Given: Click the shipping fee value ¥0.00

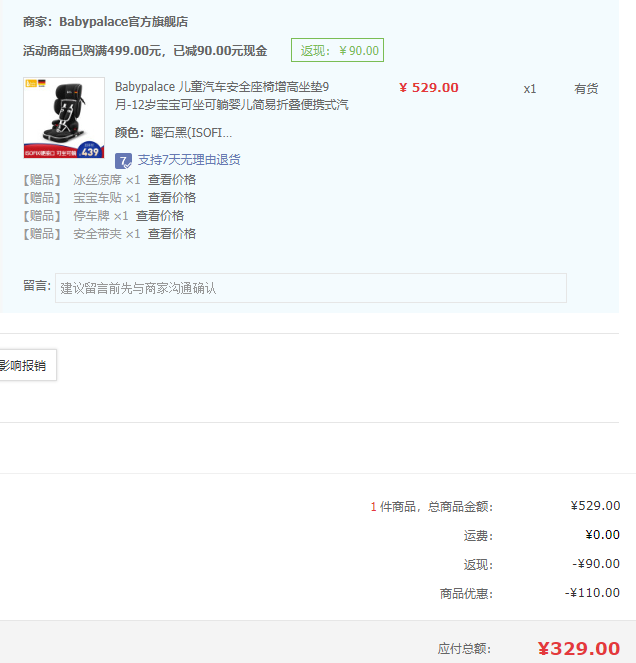Looking at the screenshot, I should click(603, 535).
